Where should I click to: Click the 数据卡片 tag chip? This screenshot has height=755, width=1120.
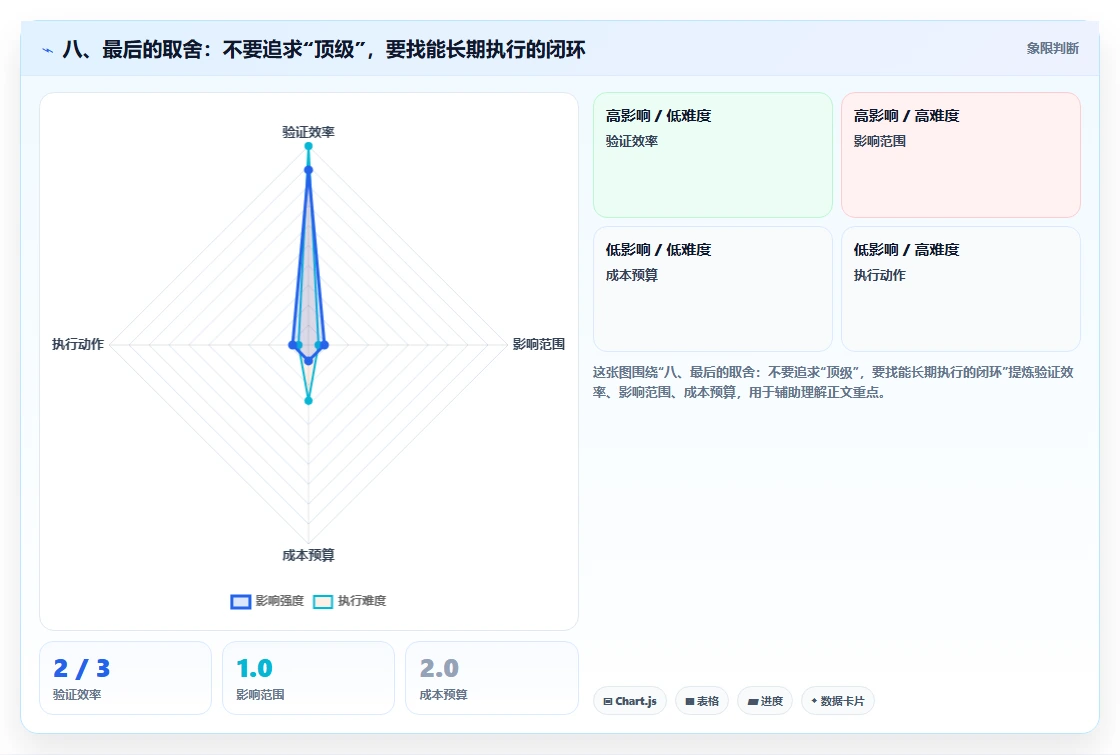point(838,701)
